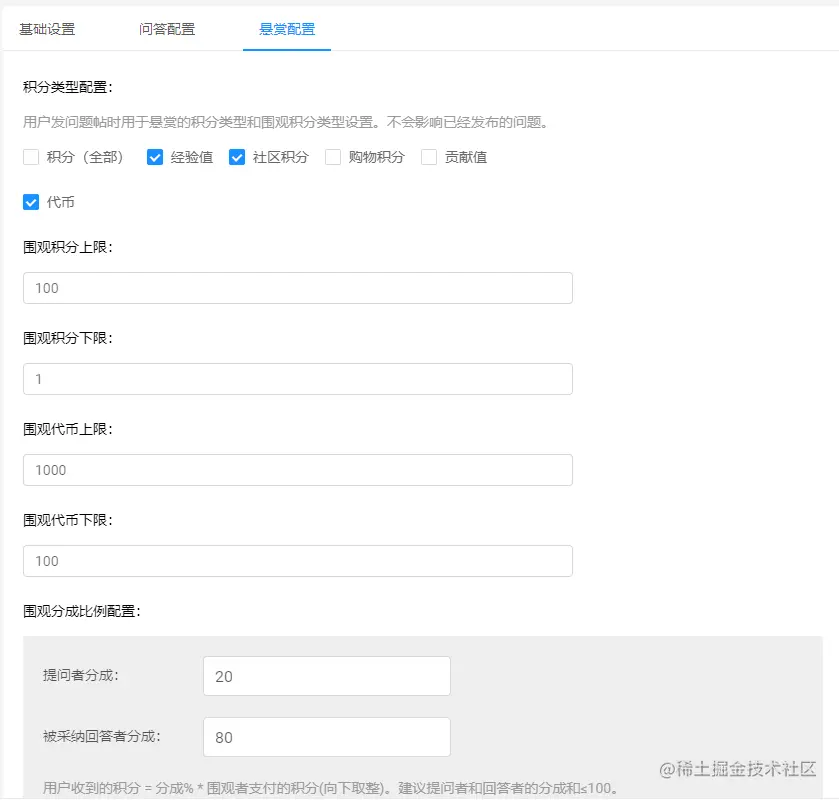The image size is (839, 801).
Task: Click the 围观积分上限 label
Action: 68,247
